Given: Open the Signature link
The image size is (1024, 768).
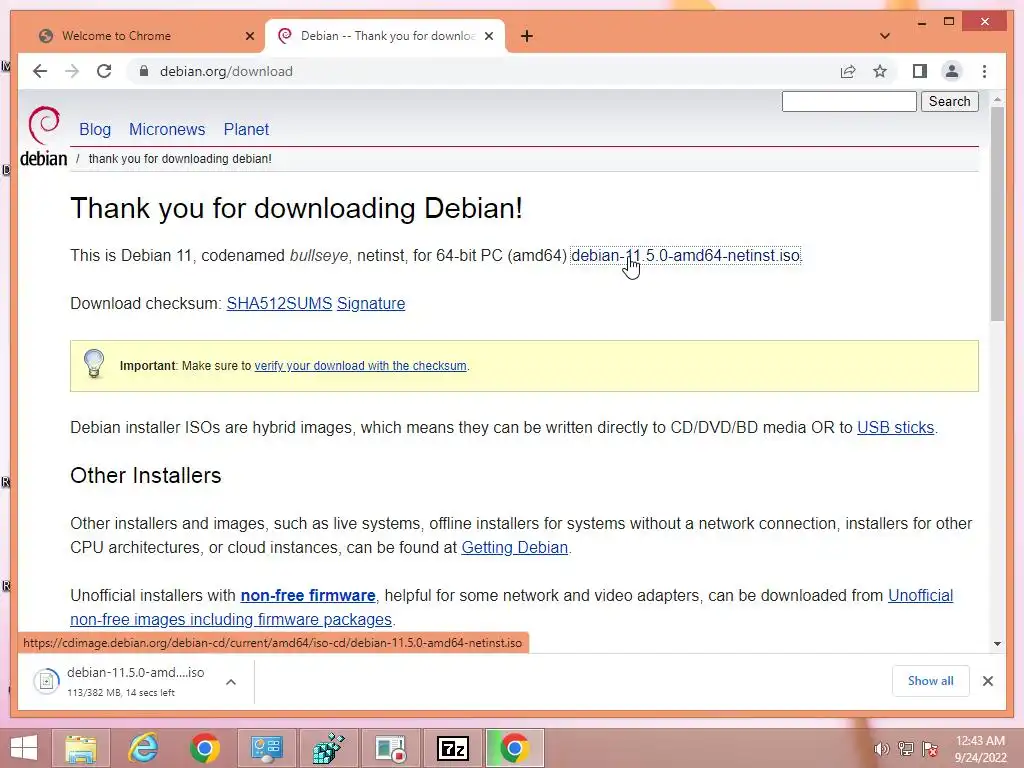Looking at the screenshot, I should 371,304.
